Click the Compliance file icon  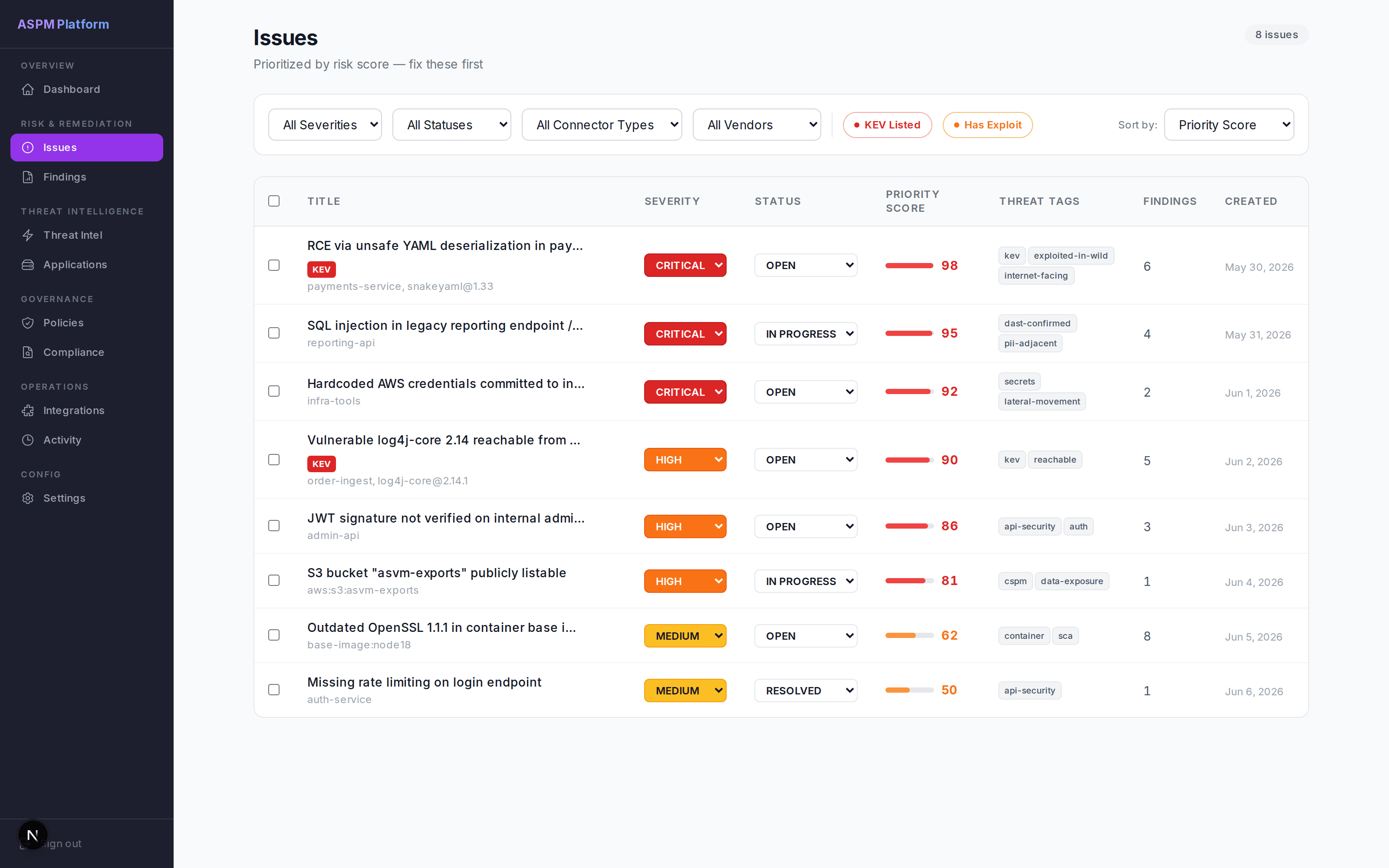pos(27,352)
